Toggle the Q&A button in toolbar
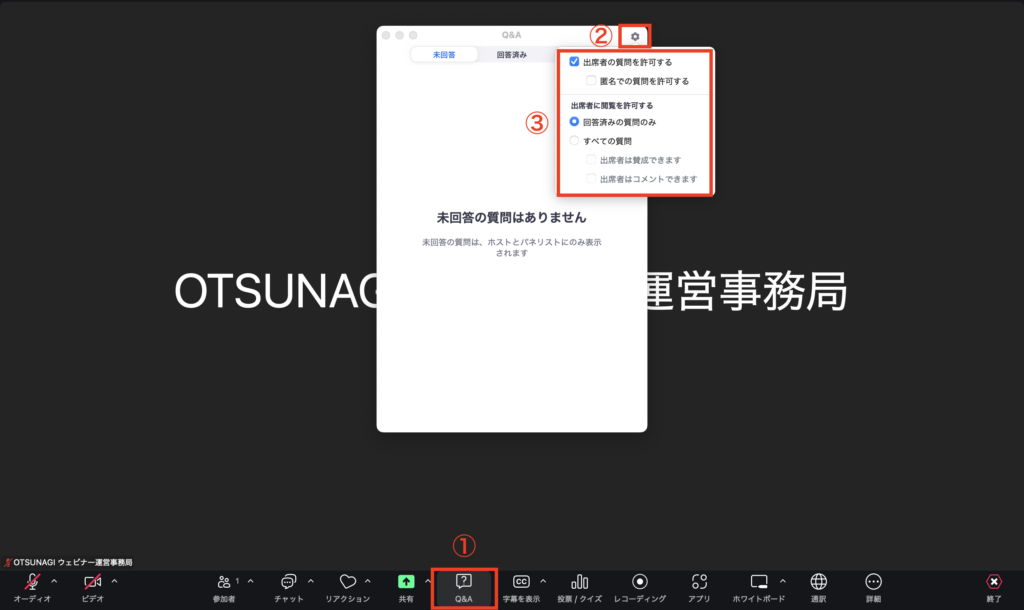 tap(463, 587)
